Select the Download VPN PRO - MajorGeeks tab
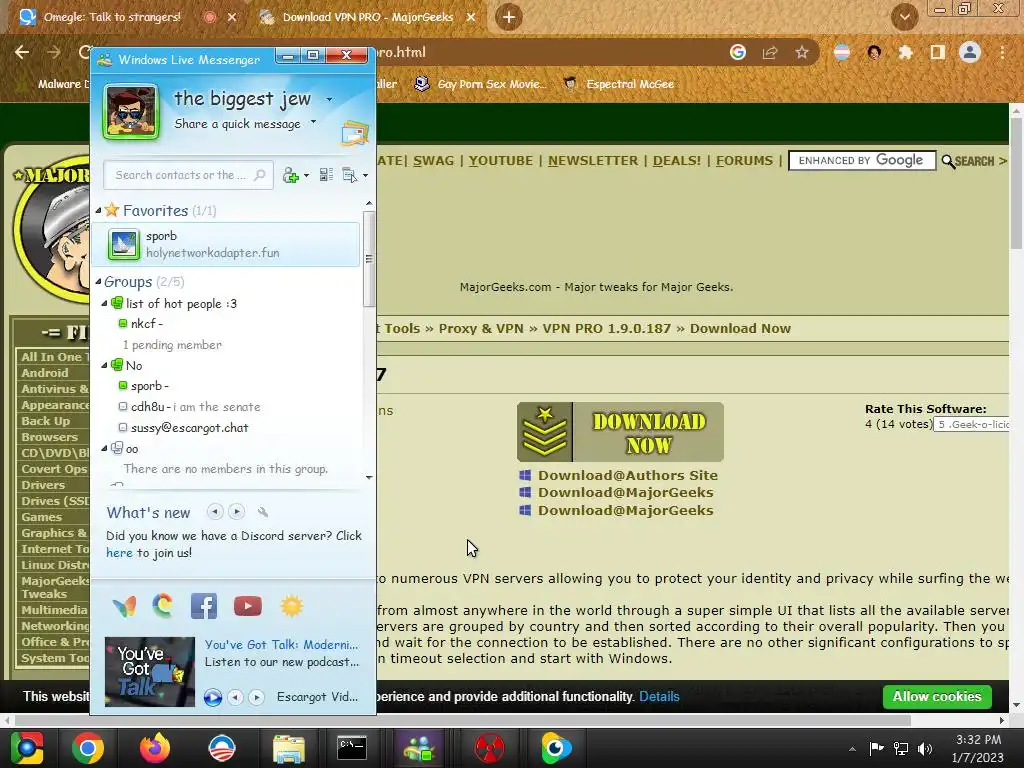The image size is (1024, 768). click(x=368, y=17)
